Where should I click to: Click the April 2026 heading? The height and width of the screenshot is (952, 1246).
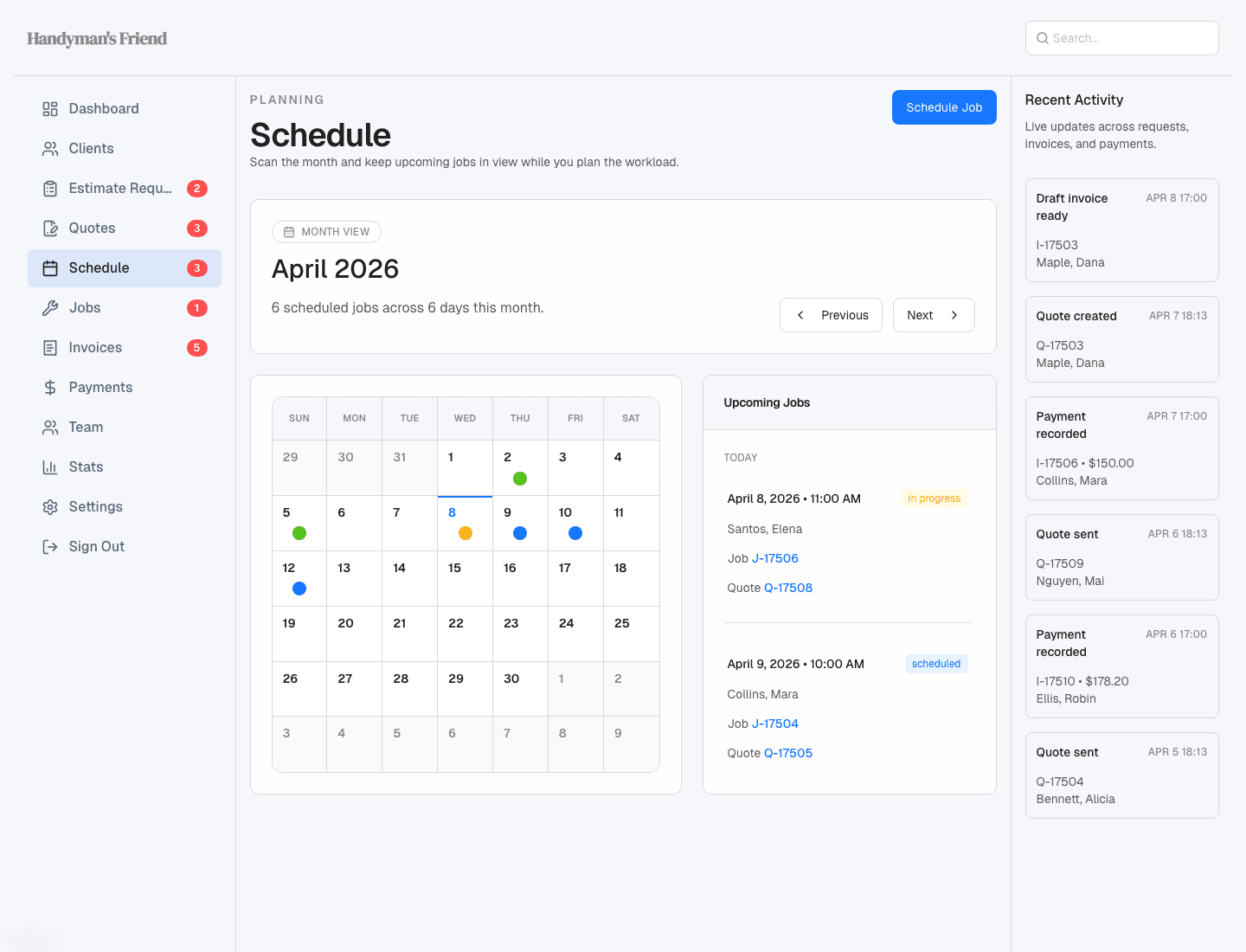point(336,269)
